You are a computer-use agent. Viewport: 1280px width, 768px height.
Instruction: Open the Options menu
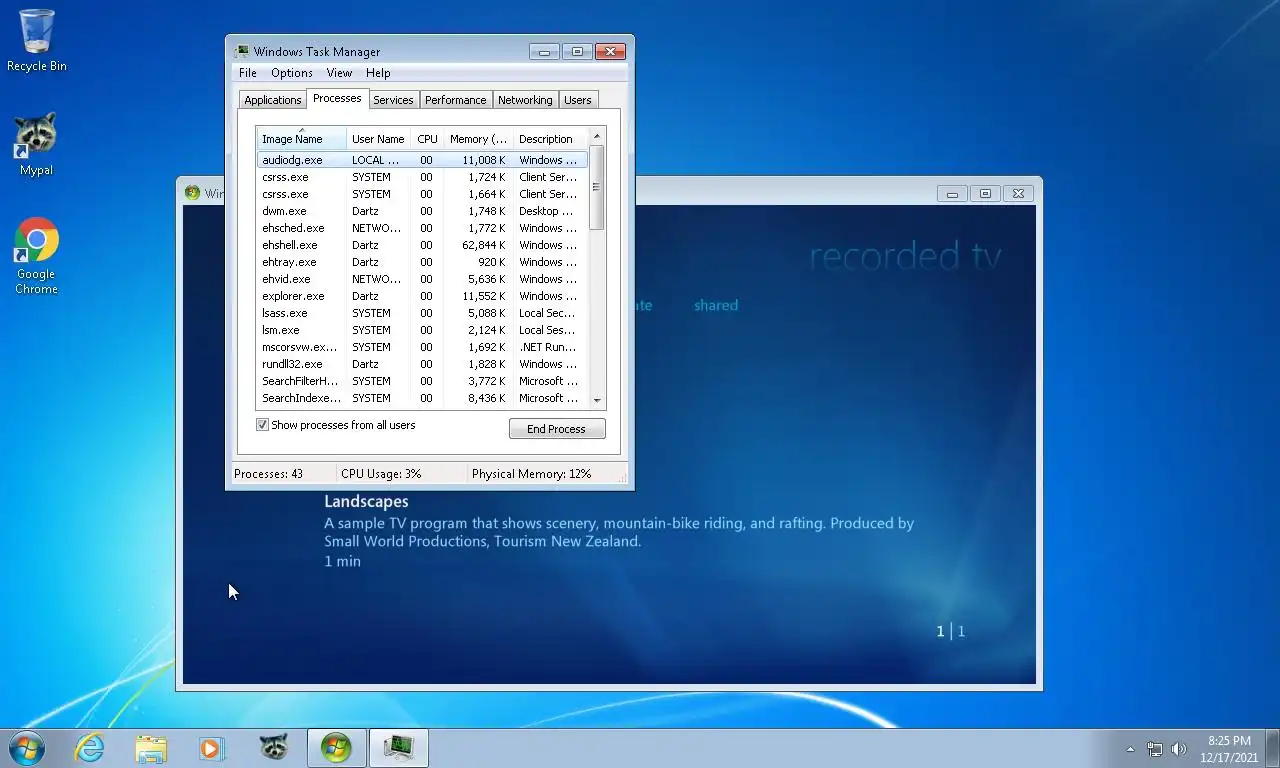[292, 73]
